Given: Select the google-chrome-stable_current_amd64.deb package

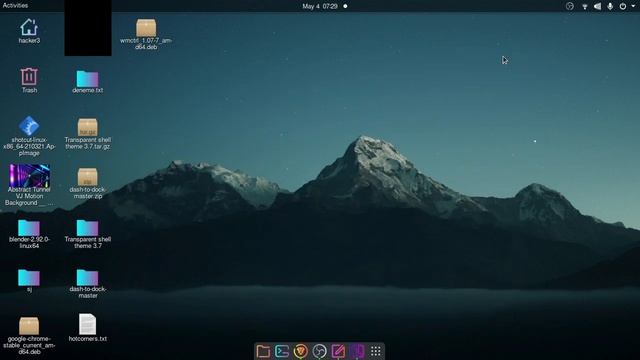Looking at the screenshot, I should pyautogui.click(x=29, y=326).
